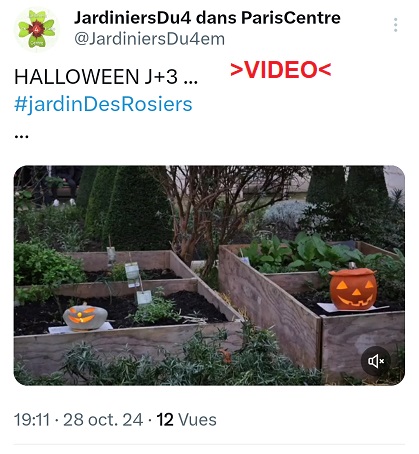This screenshot has width=419, height=454.
Task: Unmute the video with the speaker icon
Action: (376, 361)
